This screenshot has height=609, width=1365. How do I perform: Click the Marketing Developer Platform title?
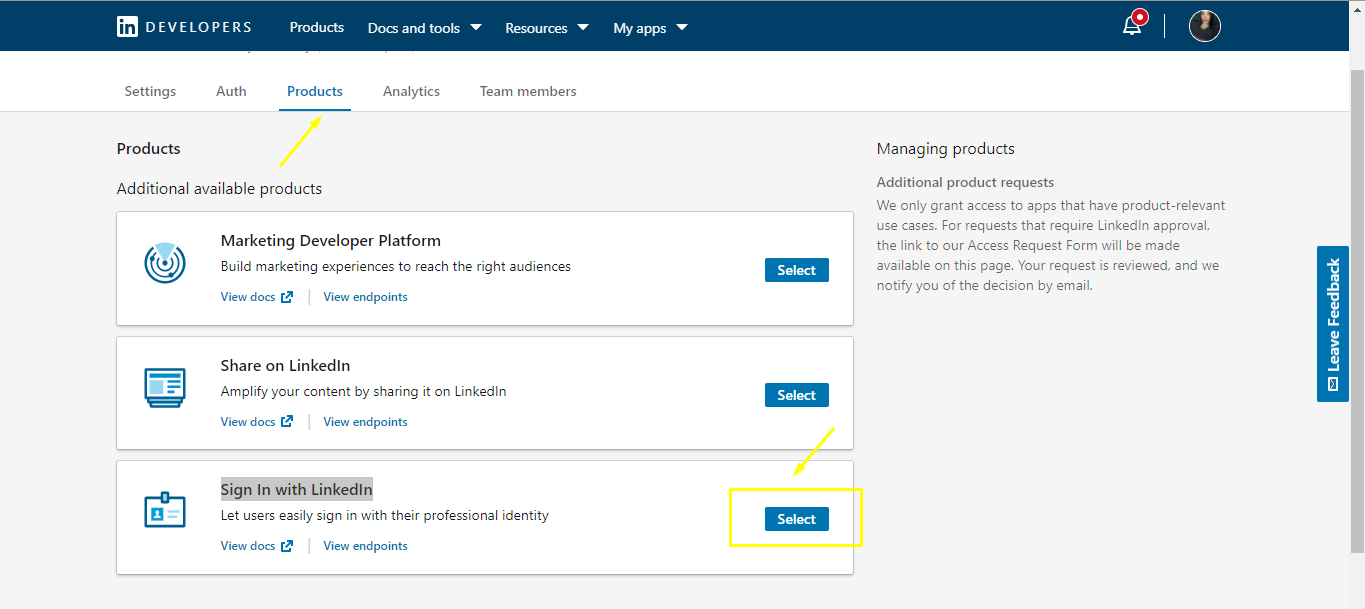(x=331, y=241)
